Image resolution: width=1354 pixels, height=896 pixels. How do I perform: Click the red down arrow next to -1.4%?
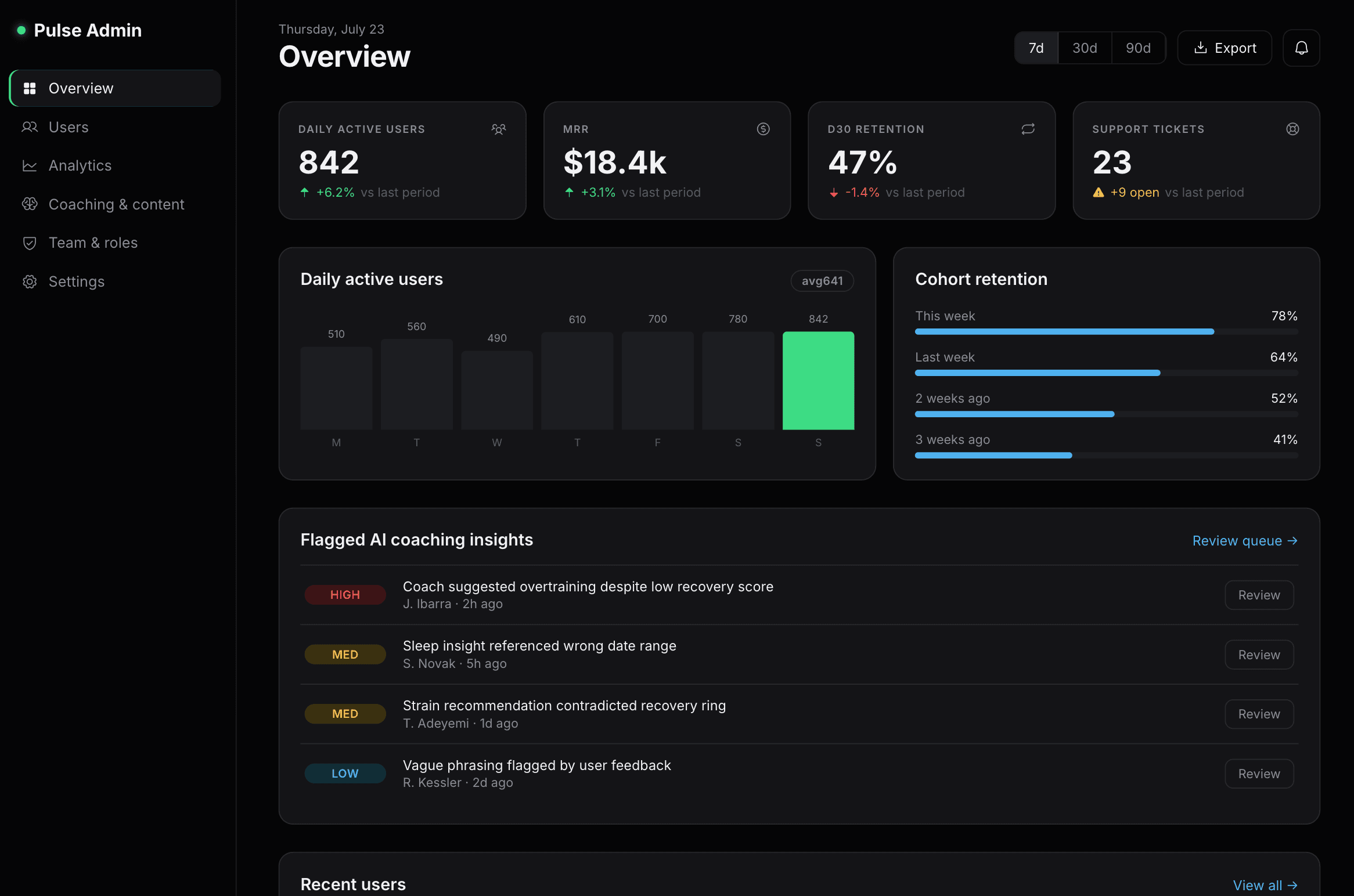coord(834,193)
